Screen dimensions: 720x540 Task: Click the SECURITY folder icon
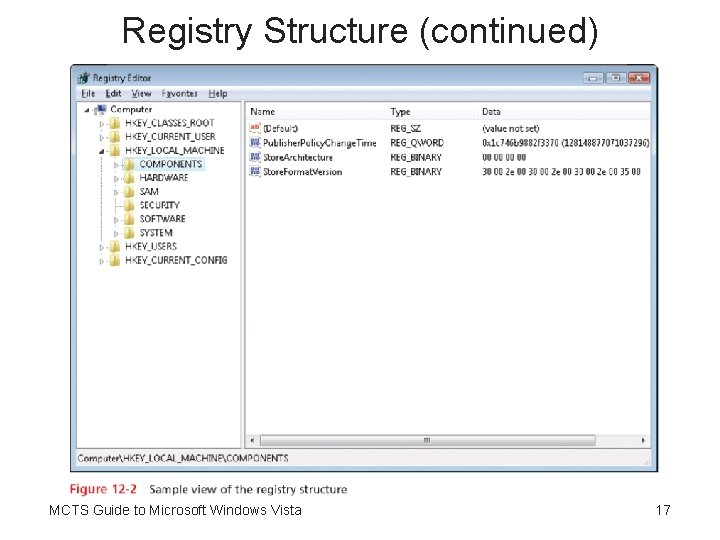[129, 205]
